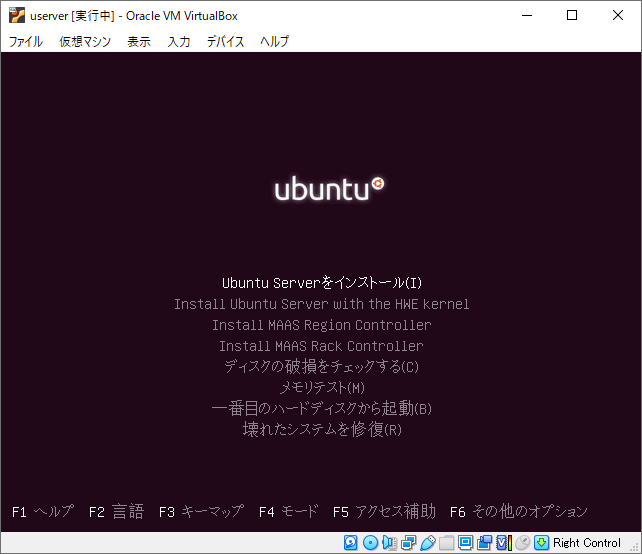Screen dimensions: 642x554
Task: Open the USB devices status icon
Action: tap(427, 542)
